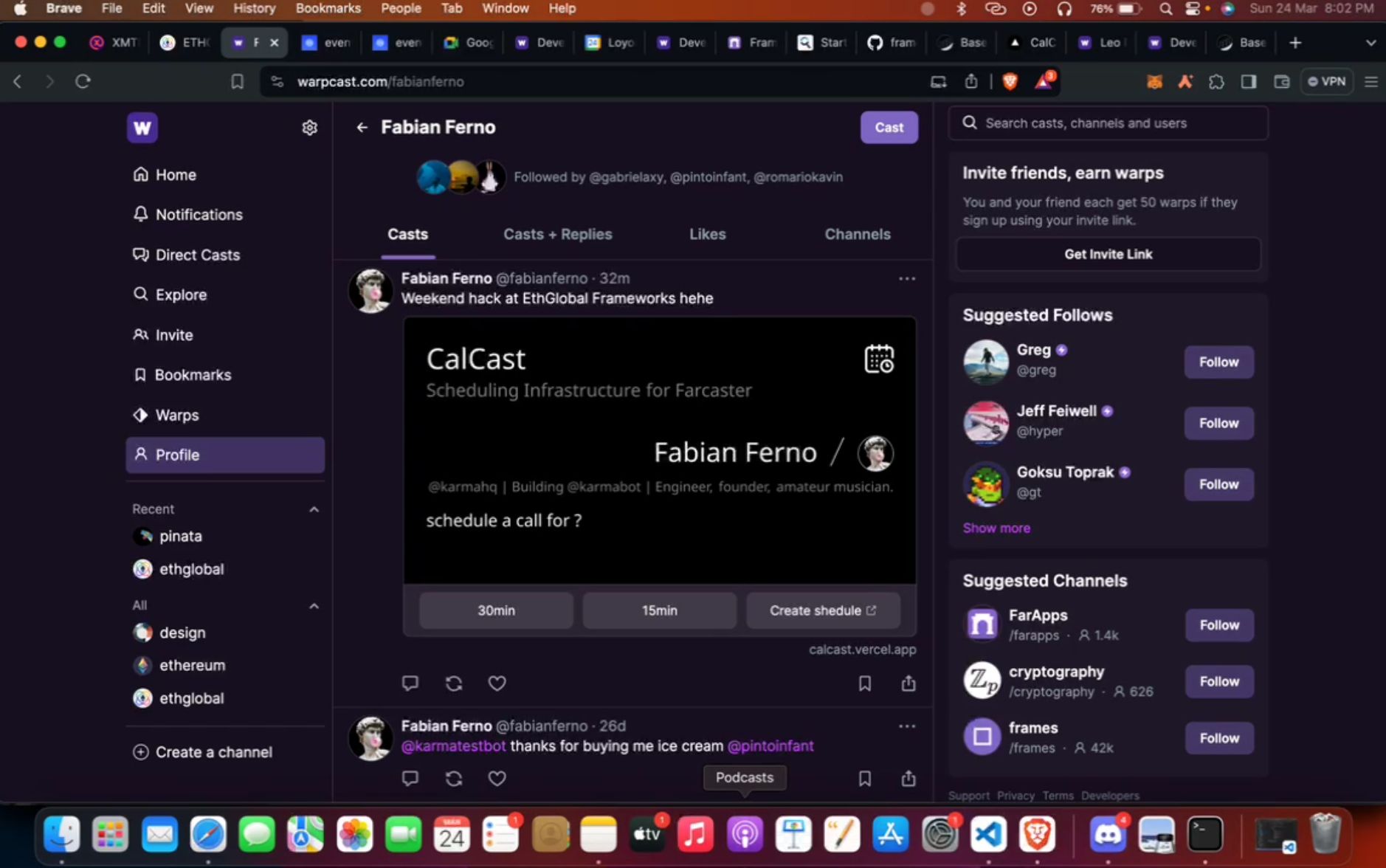Click Fabian Ferno avatar on the 32m cast
This screenshot has width=1386, height=868.
(370, 290)
